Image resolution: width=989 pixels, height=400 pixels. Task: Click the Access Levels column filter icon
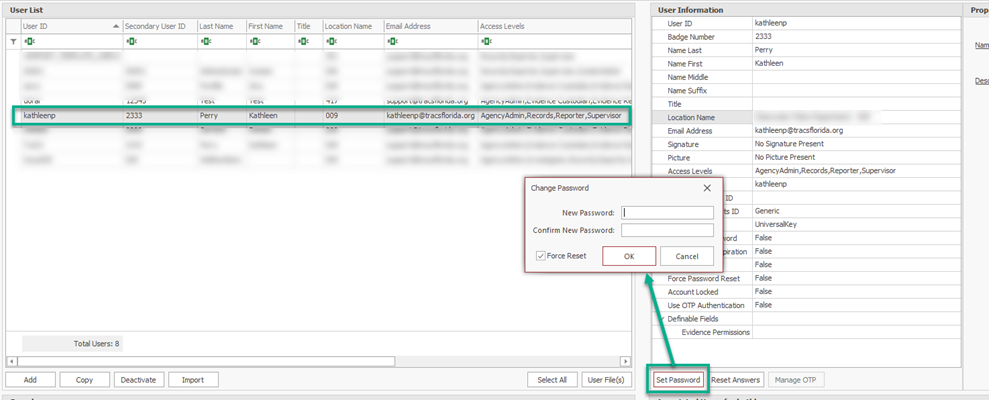(x=485, y=42)
